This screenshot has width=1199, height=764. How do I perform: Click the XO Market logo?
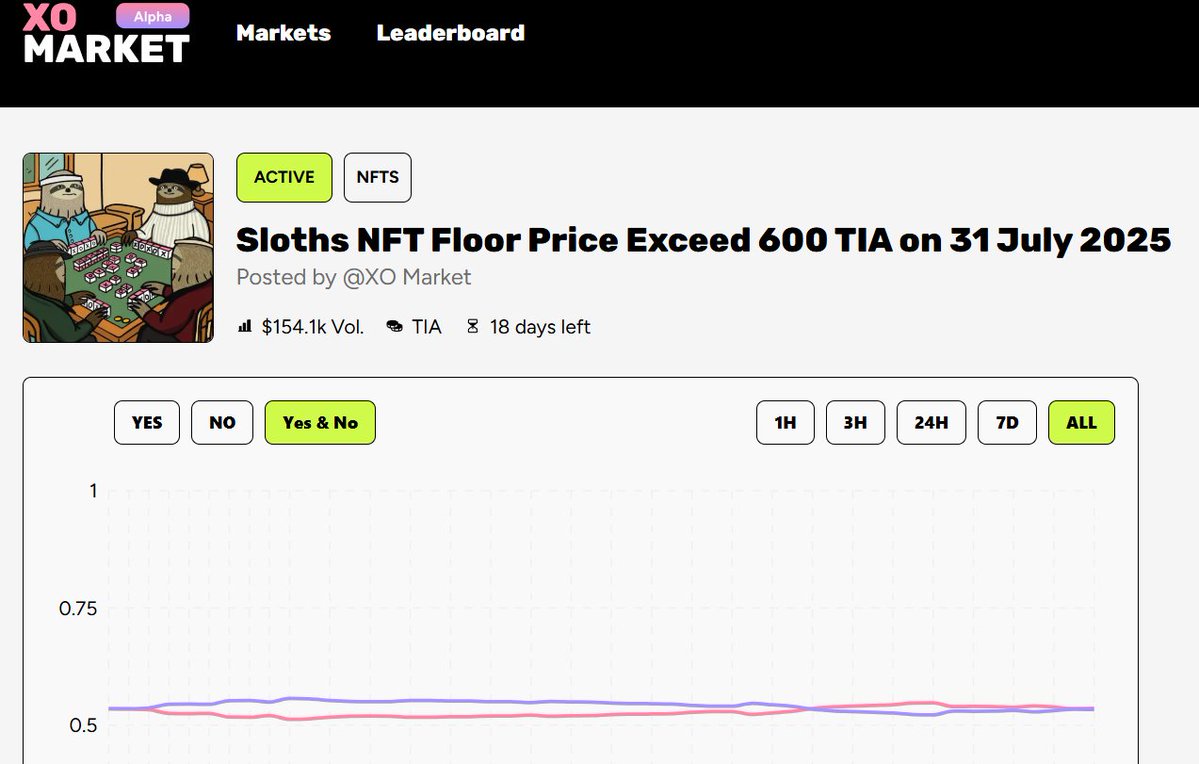pos(106,34)
